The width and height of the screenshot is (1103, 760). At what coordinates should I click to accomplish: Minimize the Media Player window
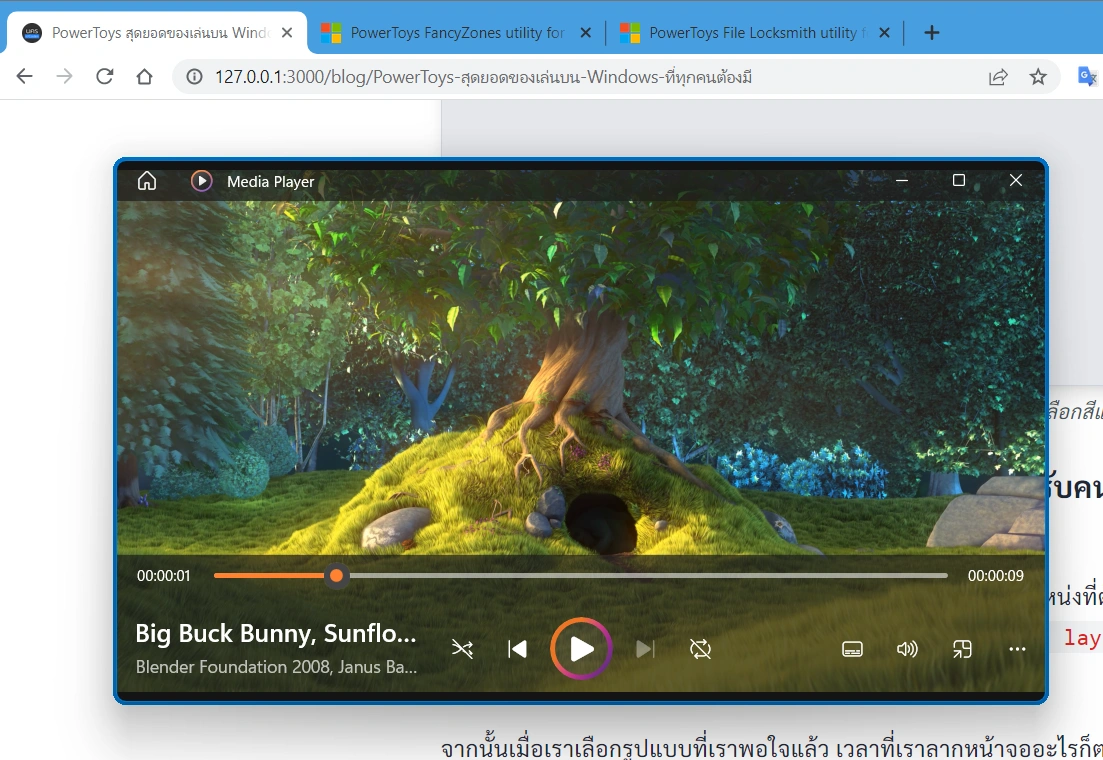[x=902, y=180]
